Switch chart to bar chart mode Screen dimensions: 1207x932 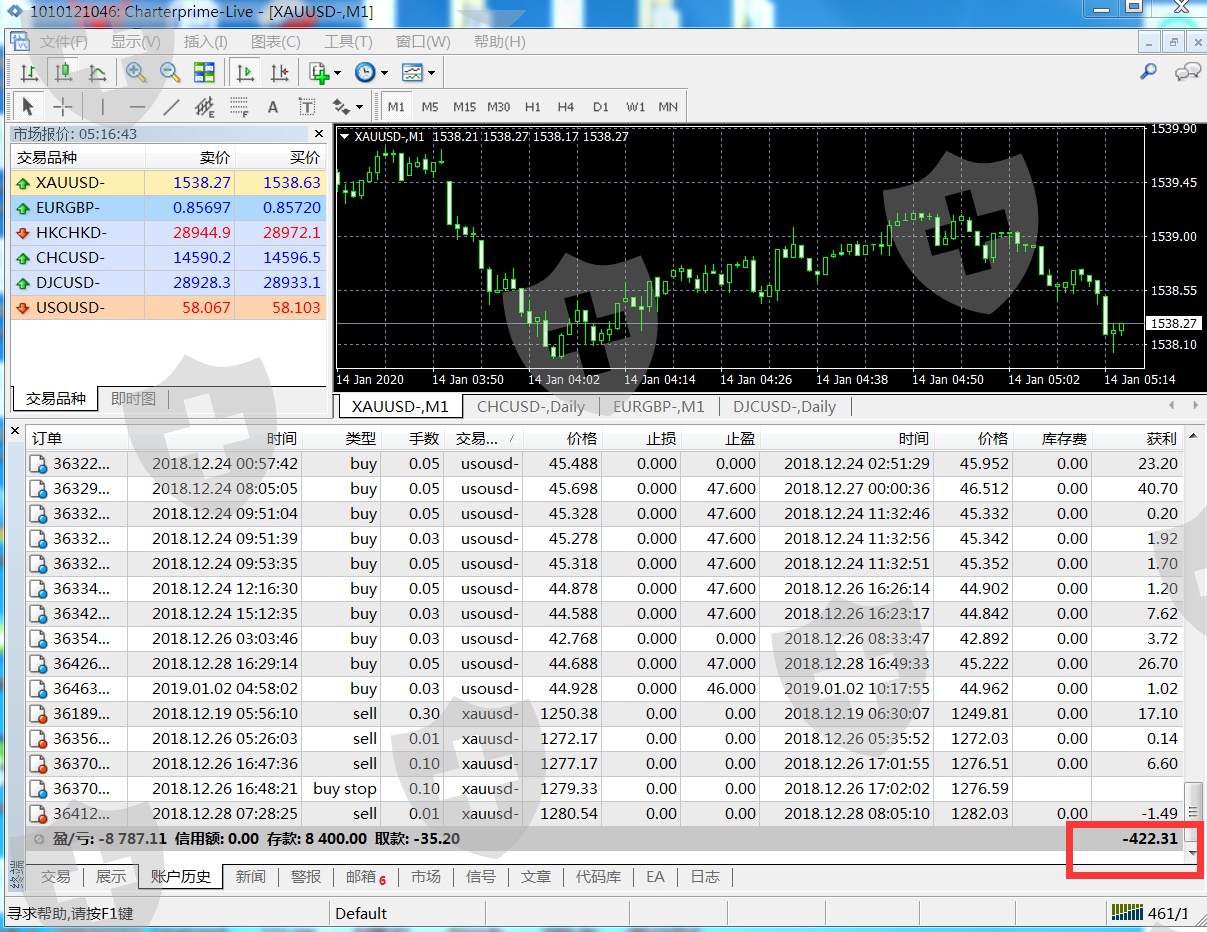click(29, 73)
